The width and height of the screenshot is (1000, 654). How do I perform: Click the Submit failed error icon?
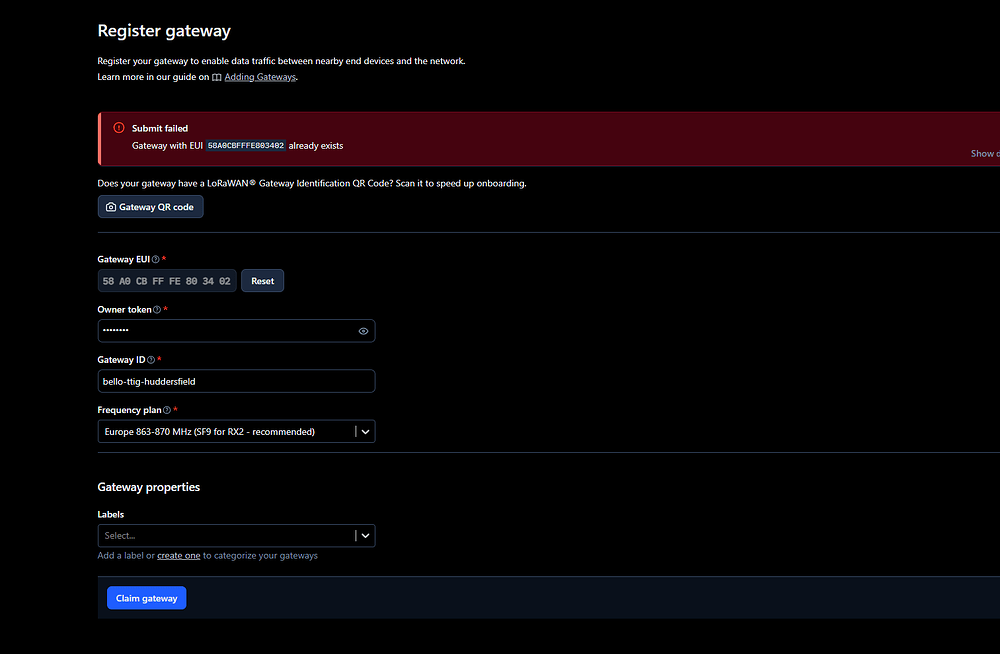[119, 128]
